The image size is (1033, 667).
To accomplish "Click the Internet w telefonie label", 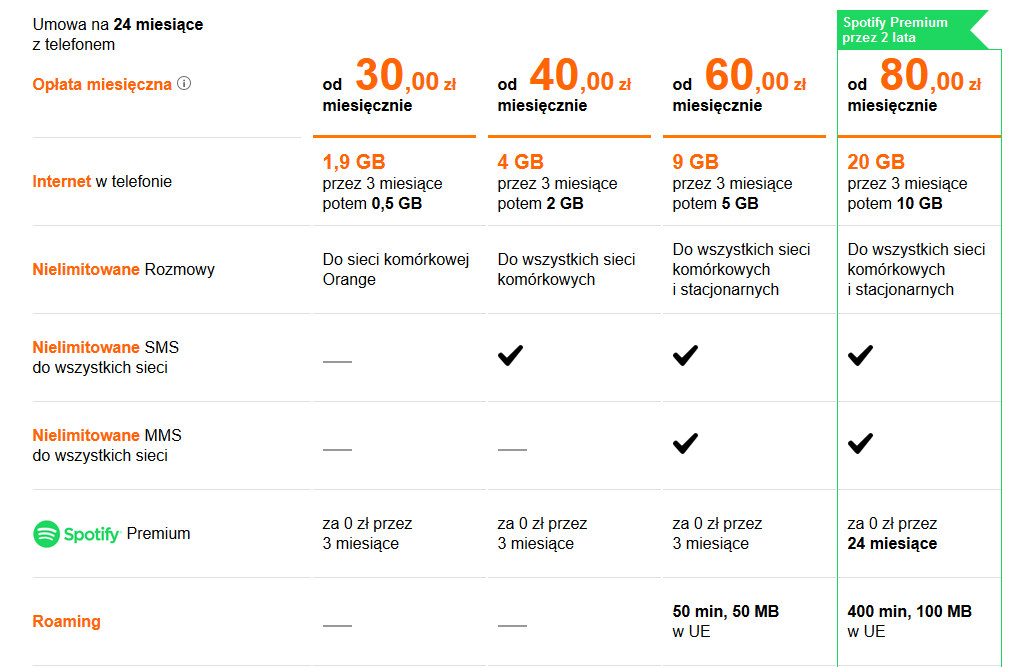I will tap(102, 181).
